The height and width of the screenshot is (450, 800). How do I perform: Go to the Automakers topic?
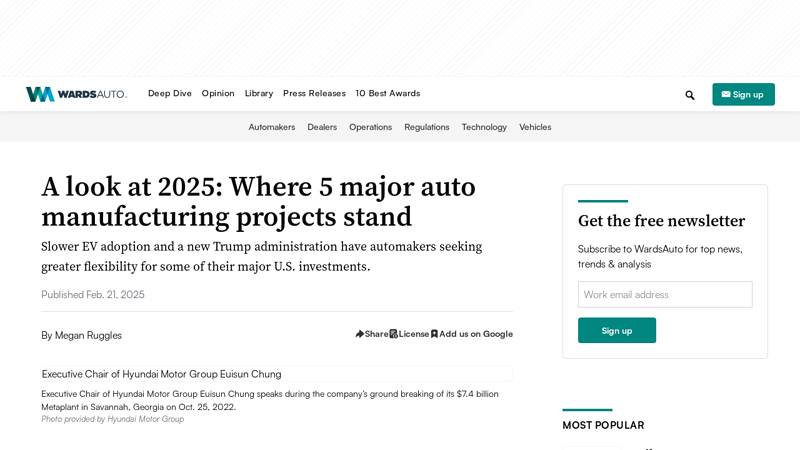click(x=272, y=127)
